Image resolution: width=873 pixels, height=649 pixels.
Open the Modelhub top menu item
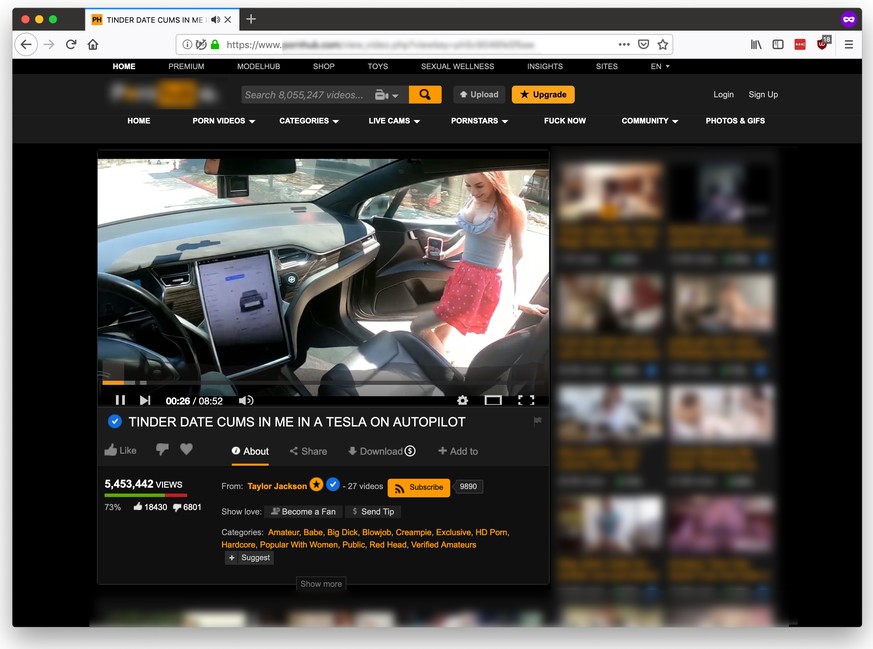pyautogui.click(x=258, y=66)
